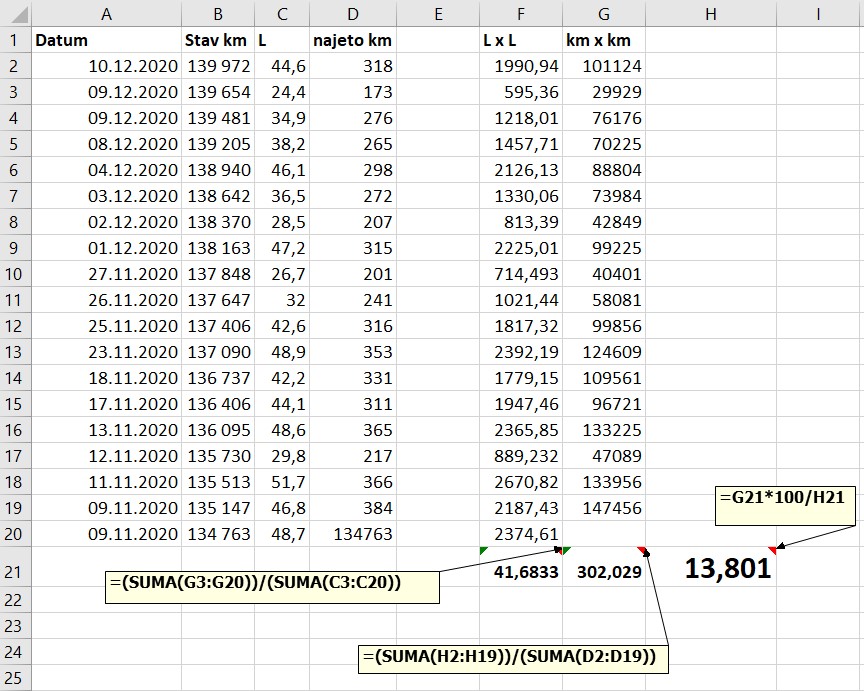Select row 21 header
The height and width of the screenshot is (691, 864).
[15, 572]
